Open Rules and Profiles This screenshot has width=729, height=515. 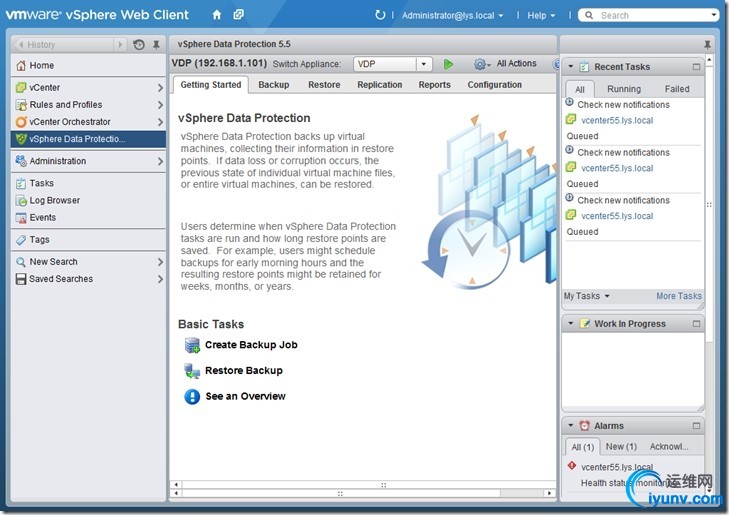pyautogui.click(x=88, y=105)
